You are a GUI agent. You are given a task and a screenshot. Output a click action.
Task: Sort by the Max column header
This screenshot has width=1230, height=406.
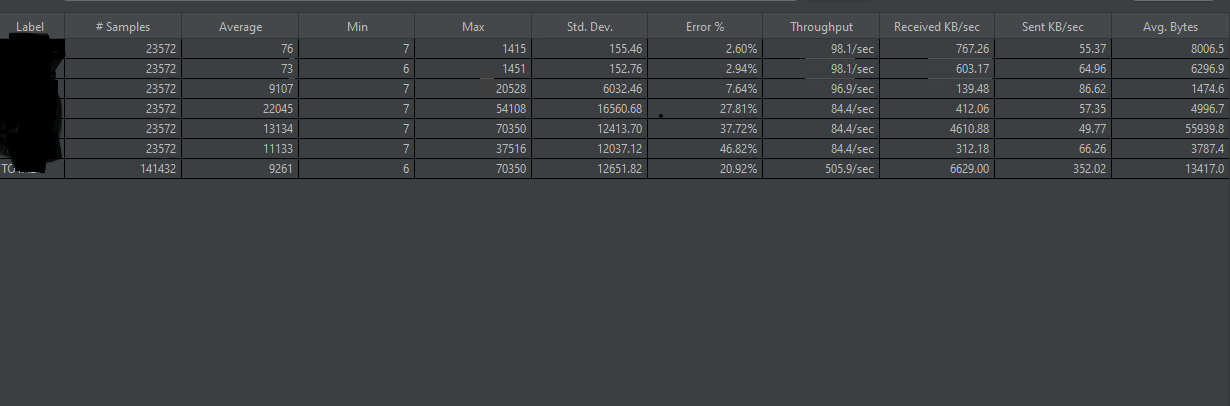(x=473, y=27)
